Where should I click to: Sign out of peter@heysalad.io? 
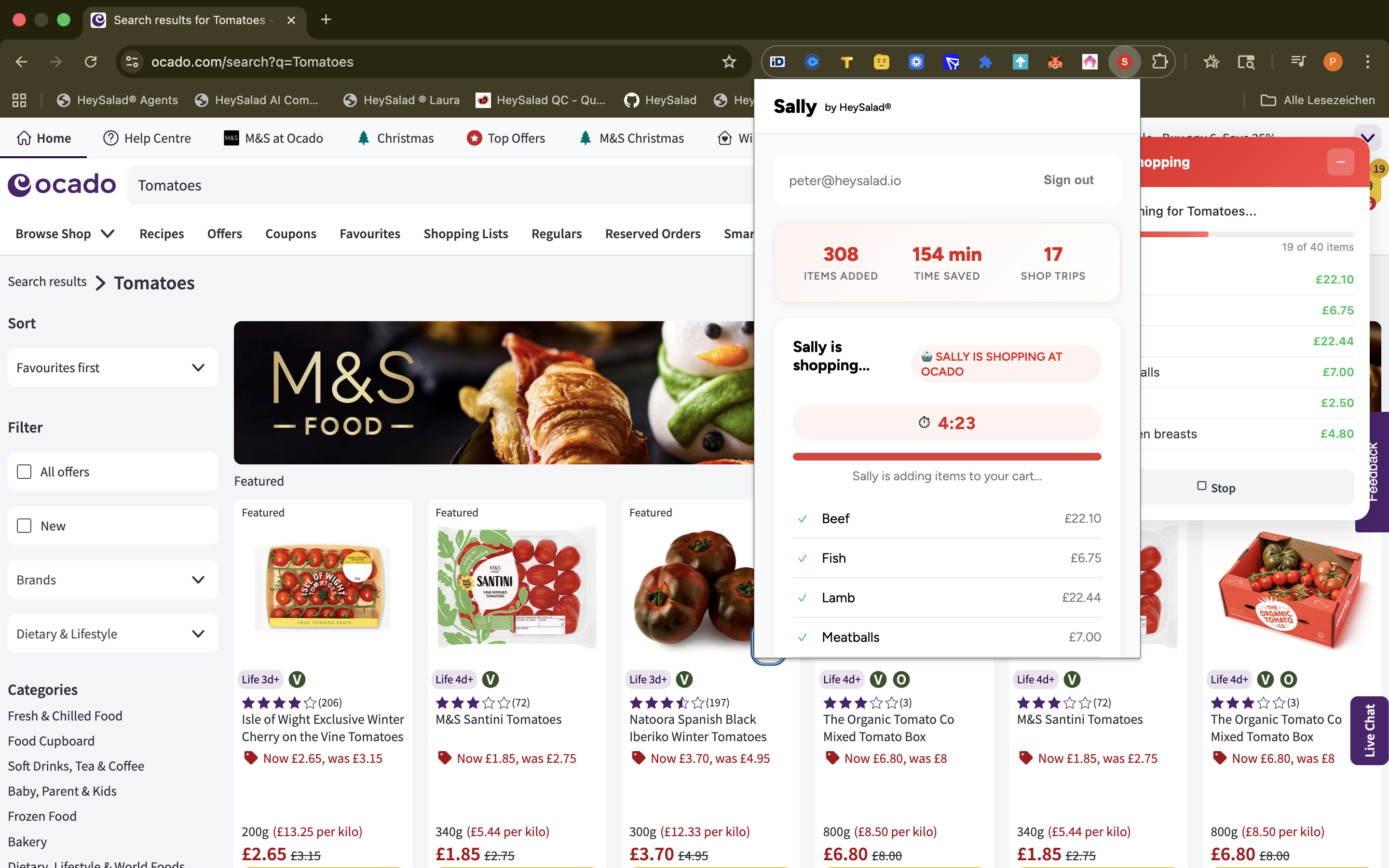tap(1068, 180)
